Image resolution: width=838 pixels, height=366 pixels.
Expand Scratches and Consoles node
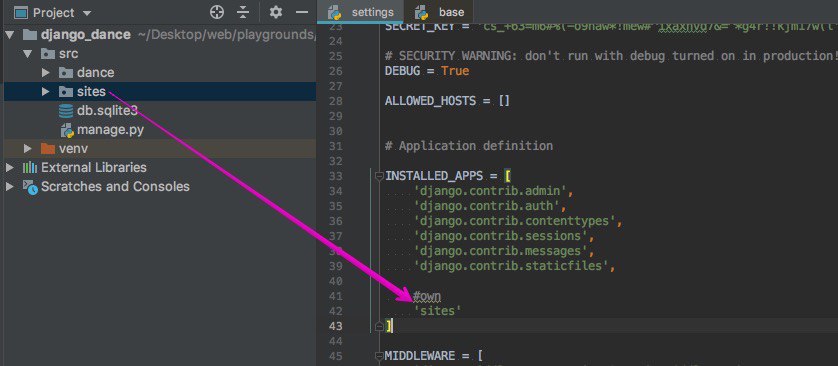pos(9,186)
